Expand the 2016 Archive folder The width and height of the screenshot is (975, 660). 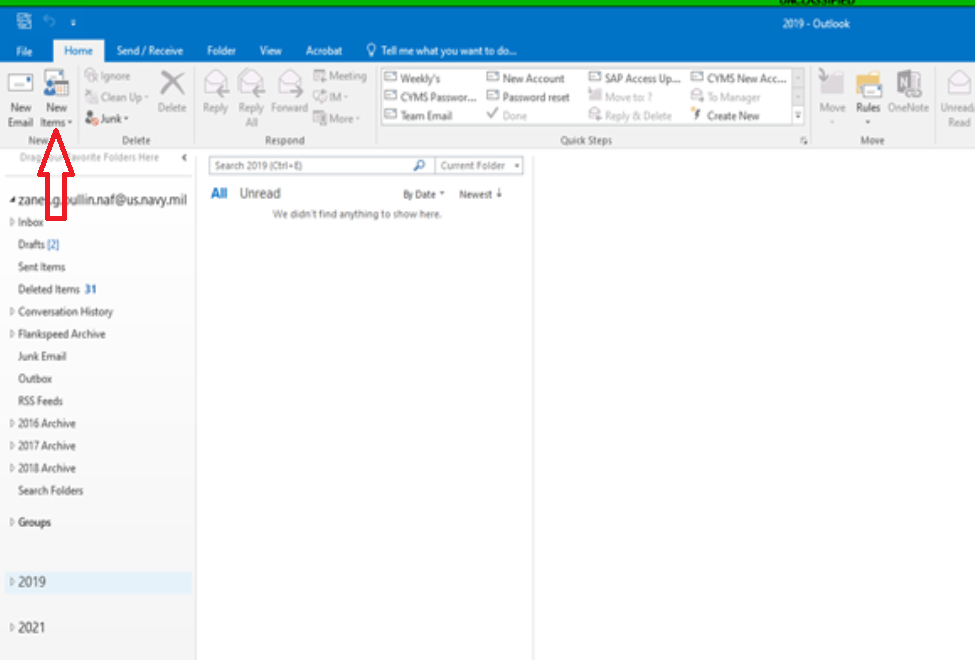[13, 423]
